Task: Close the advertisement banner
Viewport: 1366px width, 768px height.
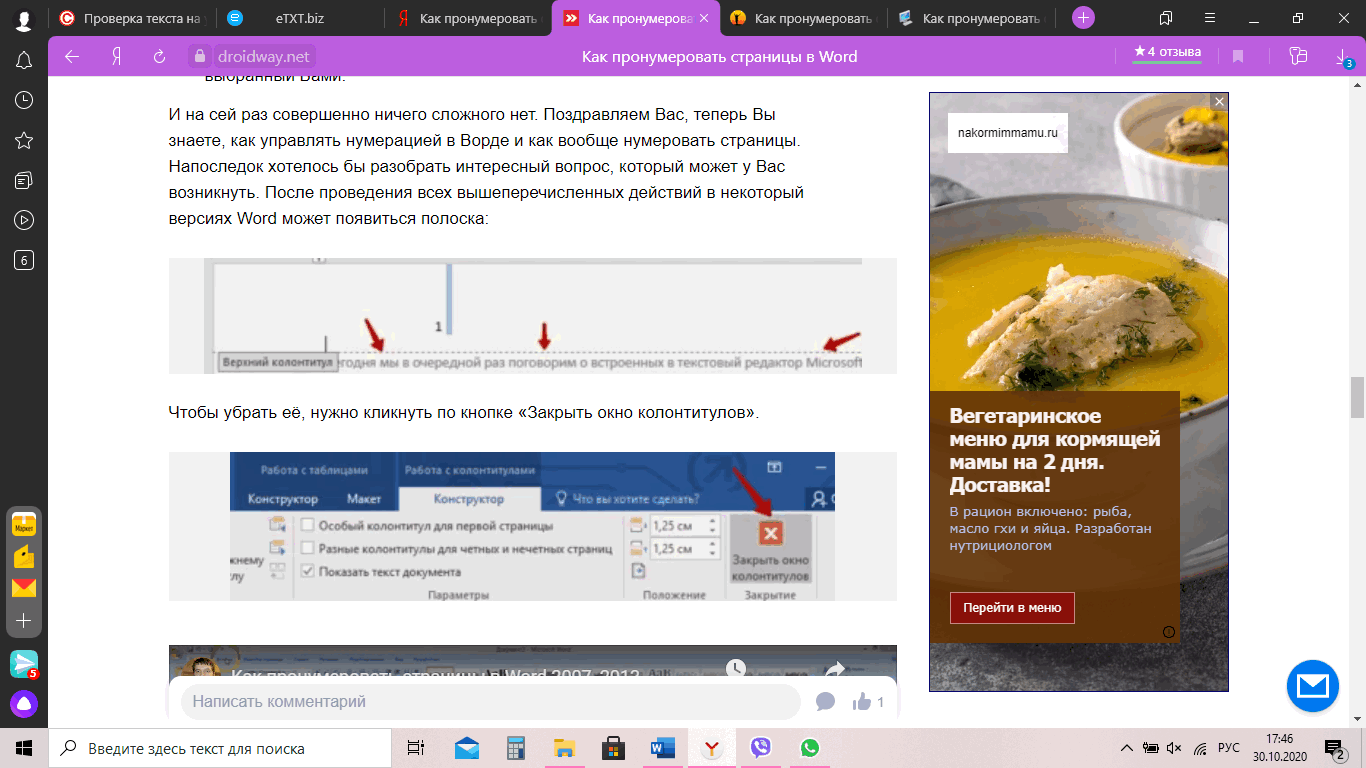Action: (x=1218, y=101)
